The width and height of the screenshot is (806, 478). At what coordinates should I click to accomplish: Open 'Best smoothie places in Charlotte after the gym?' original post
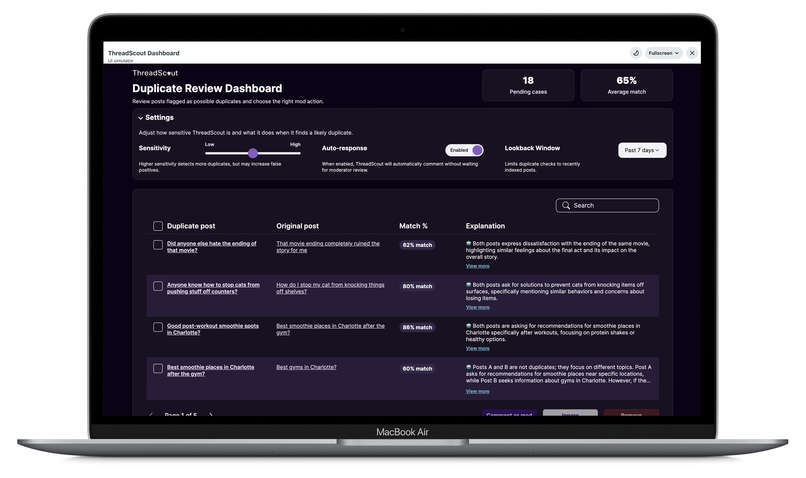tap(330, 329)
